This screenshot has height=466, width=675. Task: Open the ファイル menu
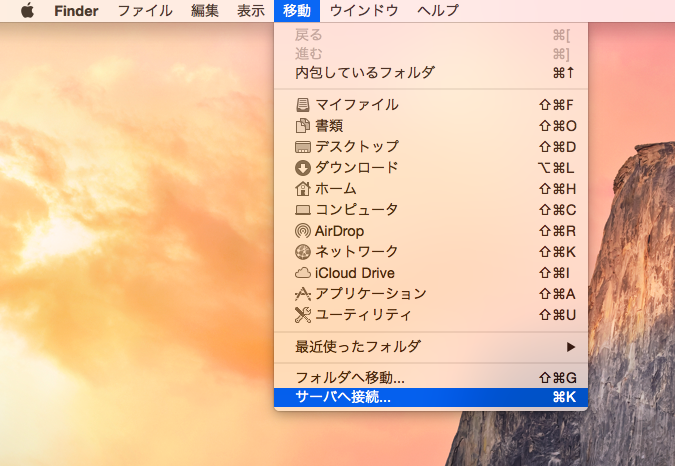point(145,11)
